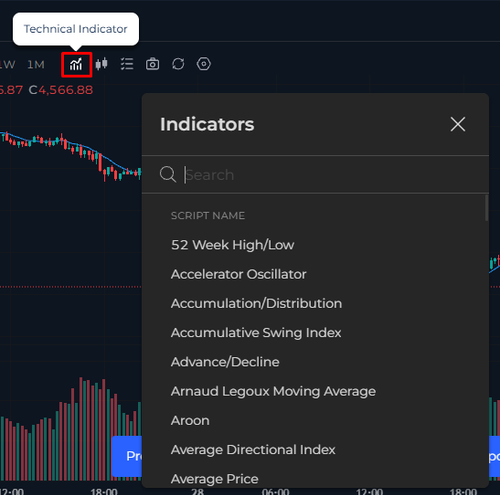The width and height of the screenshot is (500, 495).
Task: Open the checklist settings icon
Action: (127, 64)
